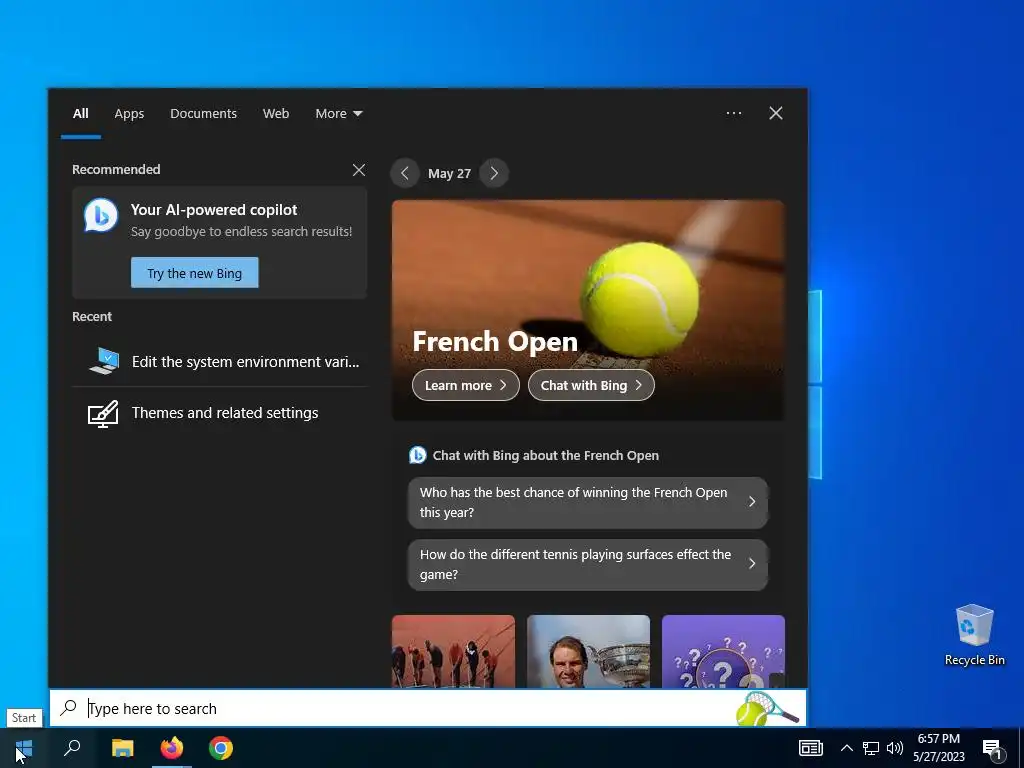Go to the previous day arrow

pos(405,173)
